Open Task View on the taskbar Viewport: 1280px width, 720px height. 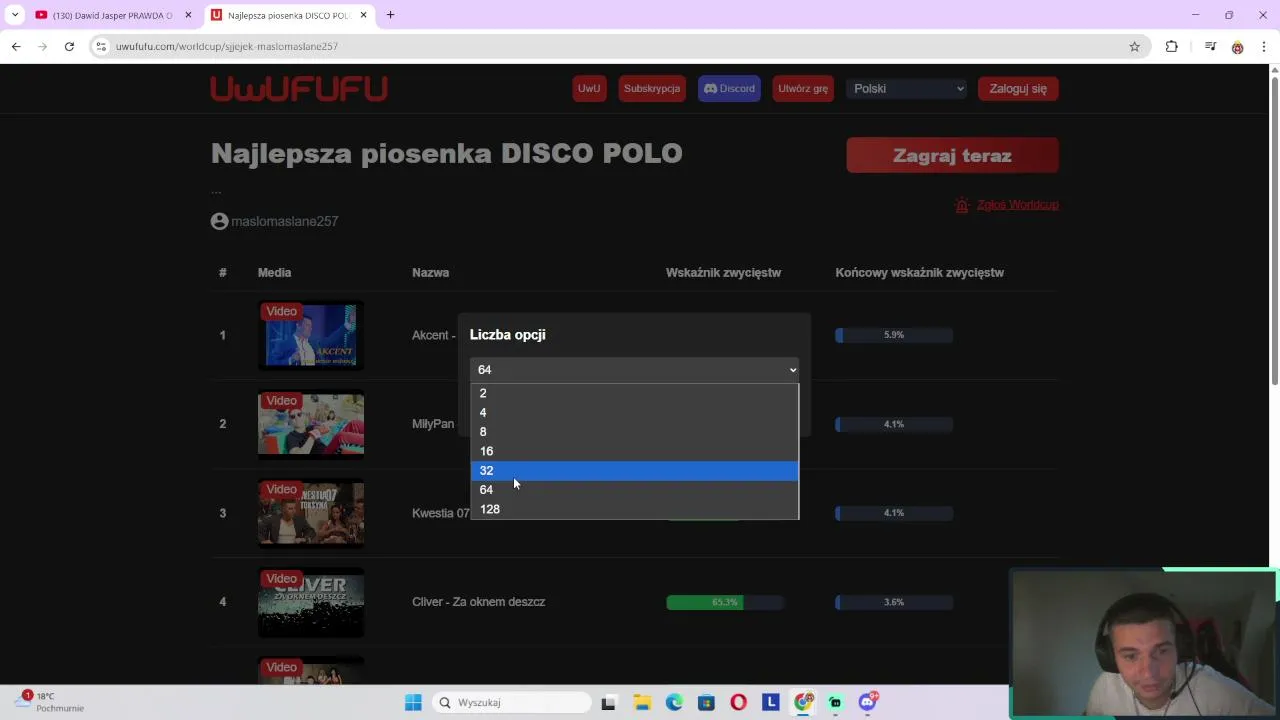pos(608,703)
